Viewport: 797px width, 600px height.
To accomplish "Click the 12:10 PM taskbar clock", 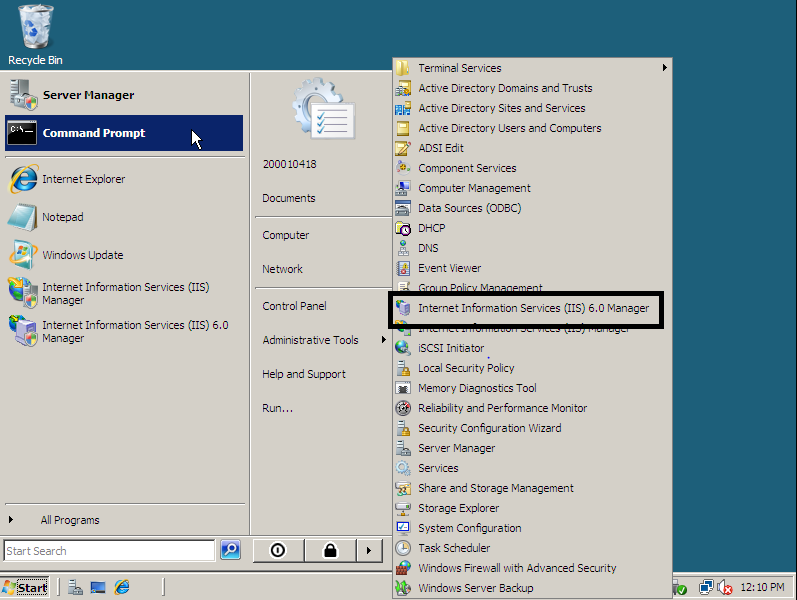I will click(x=762, y=587).
